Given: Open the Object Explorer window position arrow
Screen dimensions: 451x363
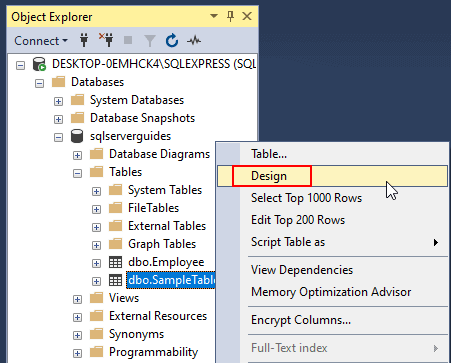Looking at the screenshot, I should pos(214,16).
